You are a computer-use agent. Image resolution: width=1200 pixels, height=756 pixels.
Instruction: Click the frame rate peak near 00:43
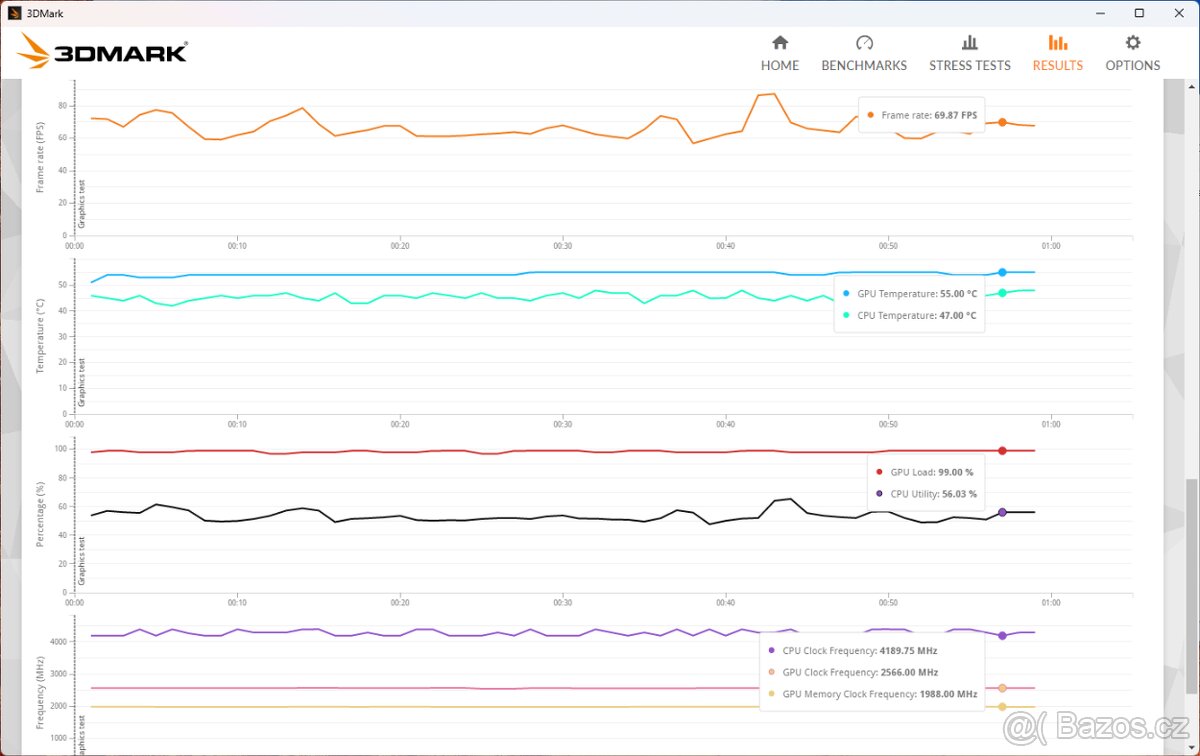773,94
